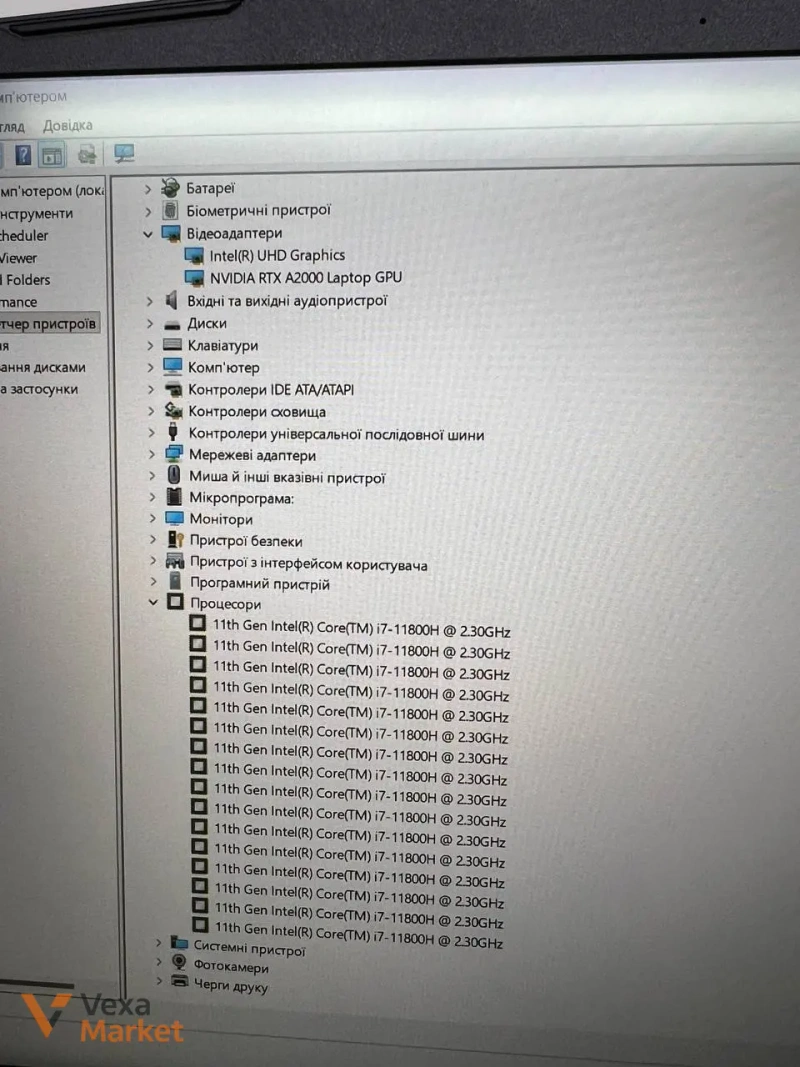Expand Вхідні та вихідні аудіопристрої
800x1067 pixels.
[149, 301]
